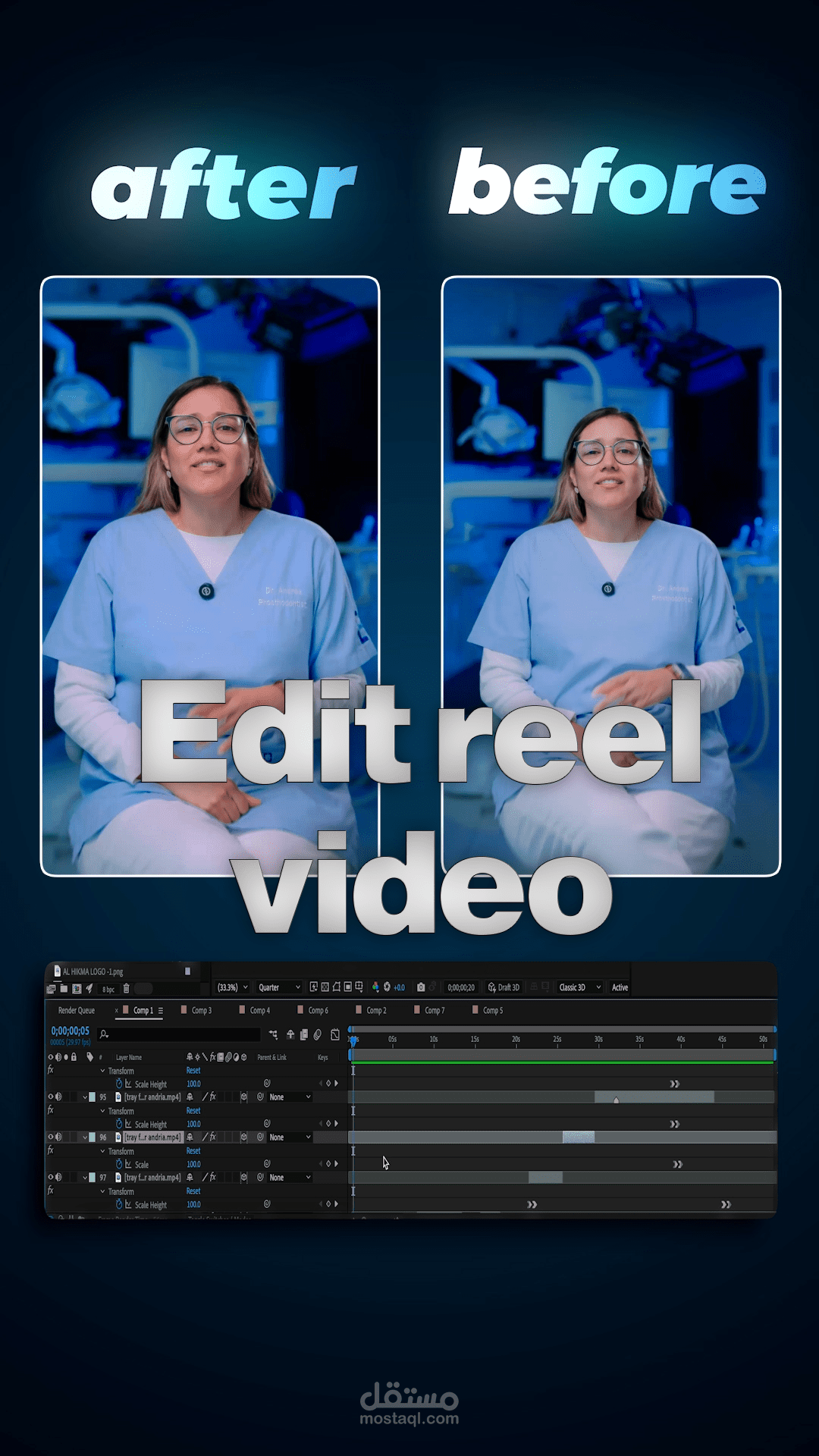This screenshot has height=1456, width=819.
Task: Open the Graph Editor icon
Action: pos(335,1034)
